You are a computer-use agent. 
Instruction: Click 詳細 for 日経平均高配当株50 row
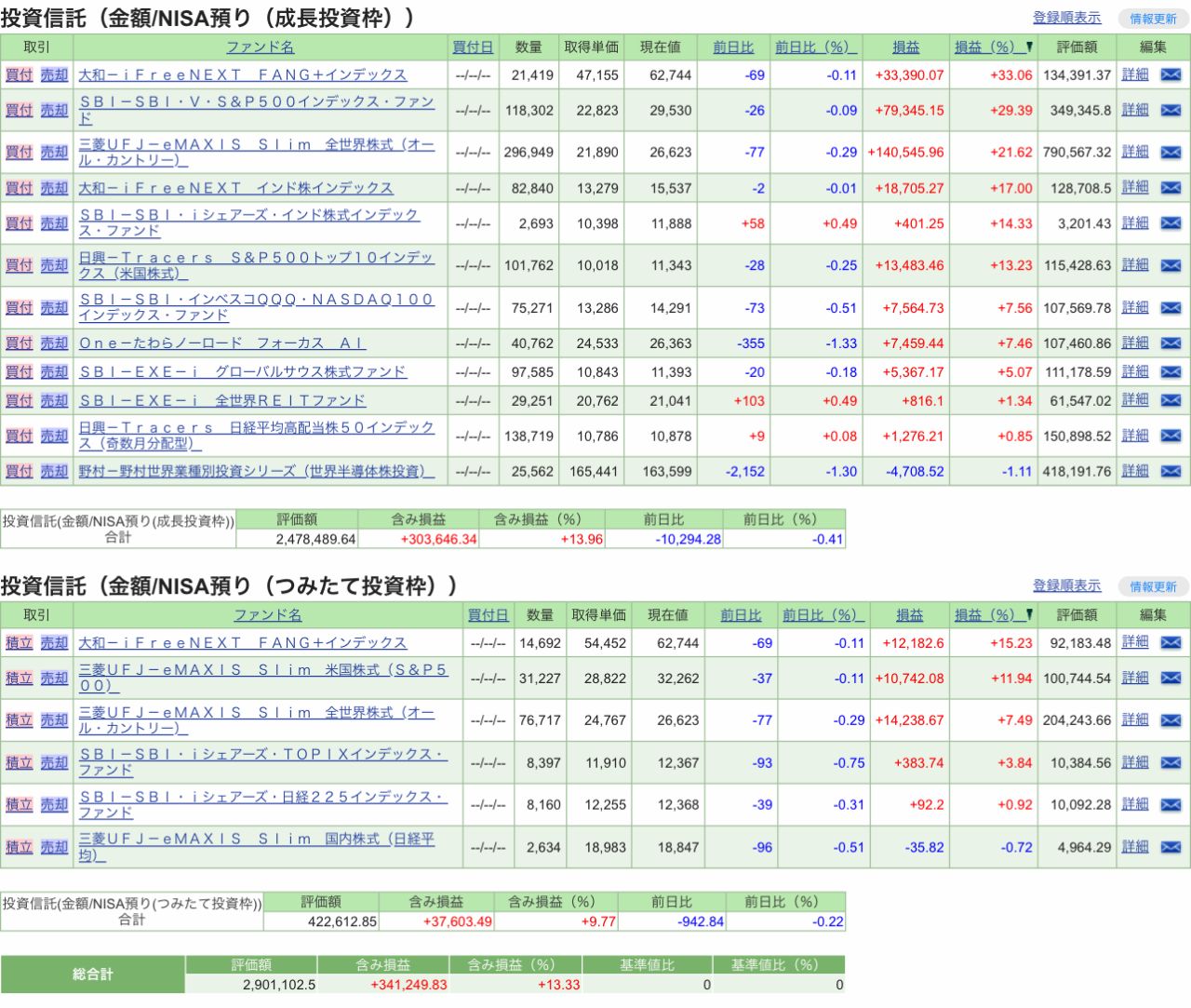[1135, 435]
